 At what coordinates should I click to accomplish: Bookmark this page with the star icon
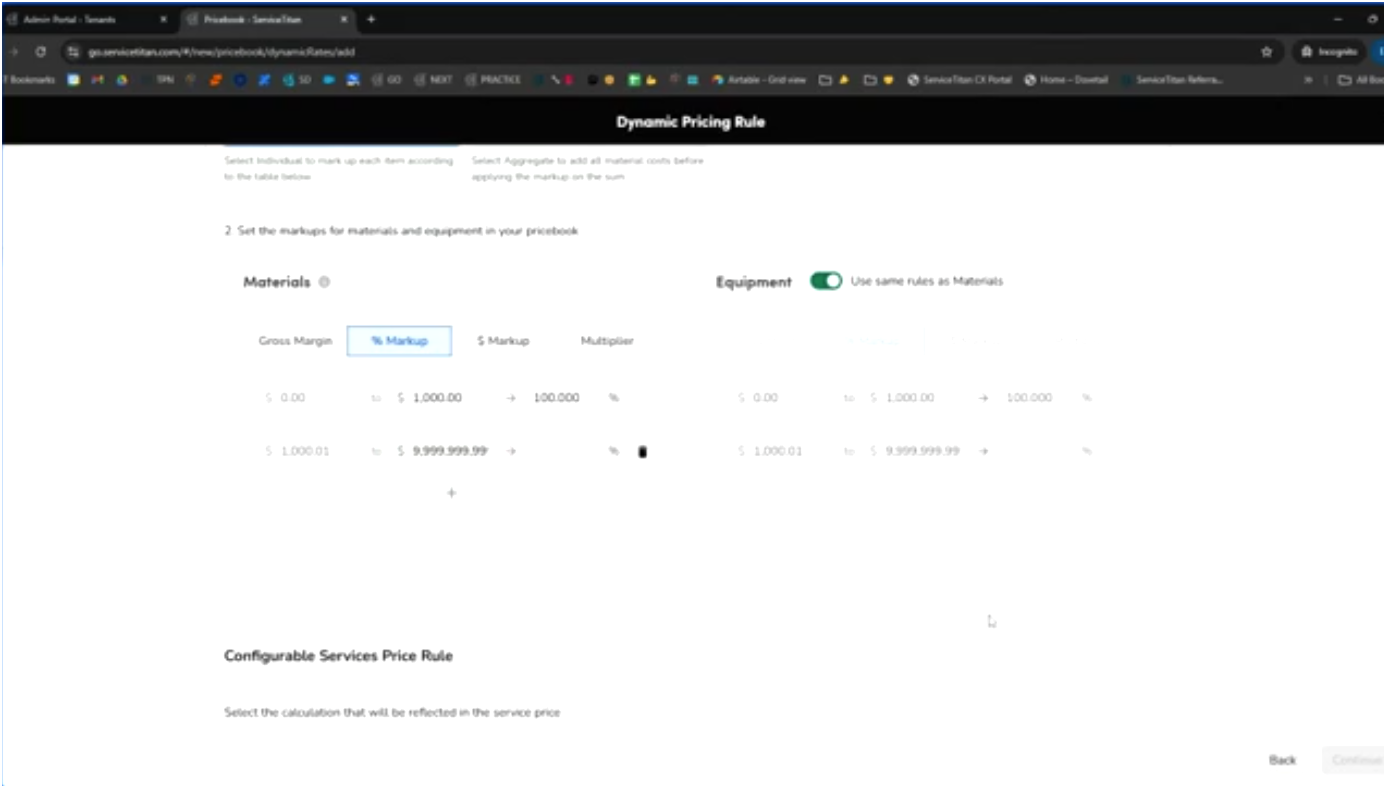[x=1267, y=51]
